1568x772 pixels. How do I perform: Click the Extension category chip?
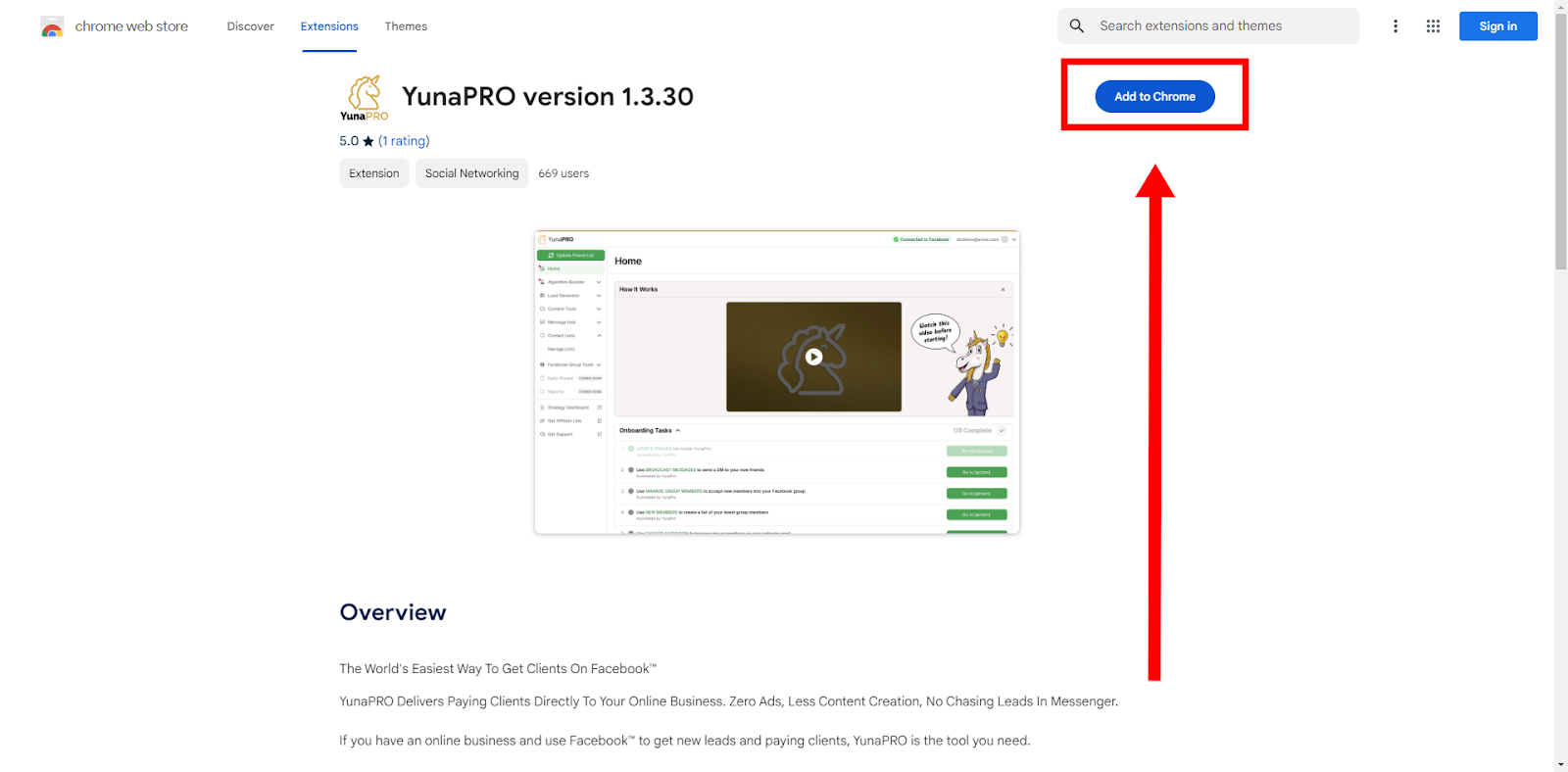tap(374, 173)
